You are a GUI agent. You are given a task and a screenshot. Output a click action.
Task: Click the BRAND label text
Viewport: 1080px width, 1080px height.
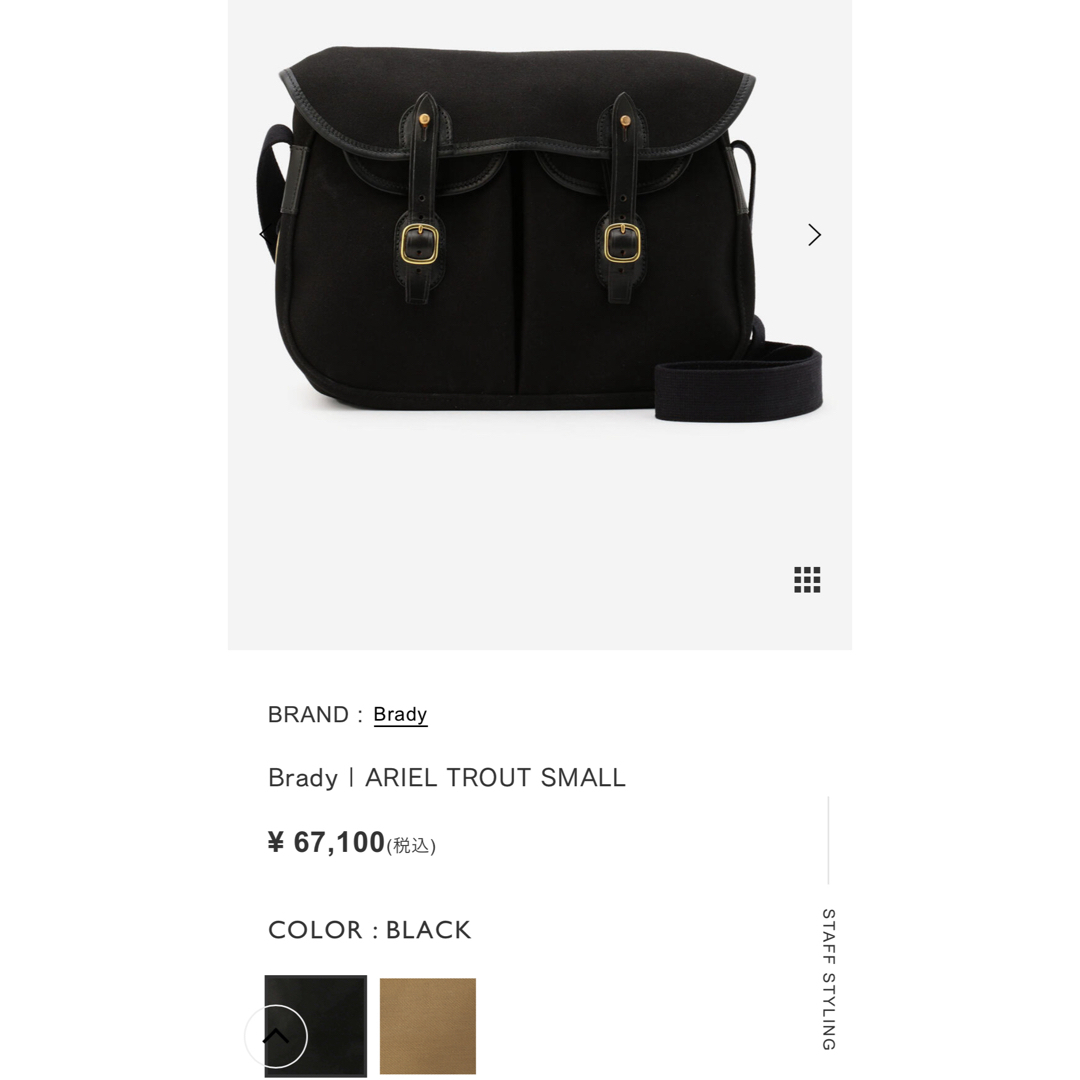308,714
